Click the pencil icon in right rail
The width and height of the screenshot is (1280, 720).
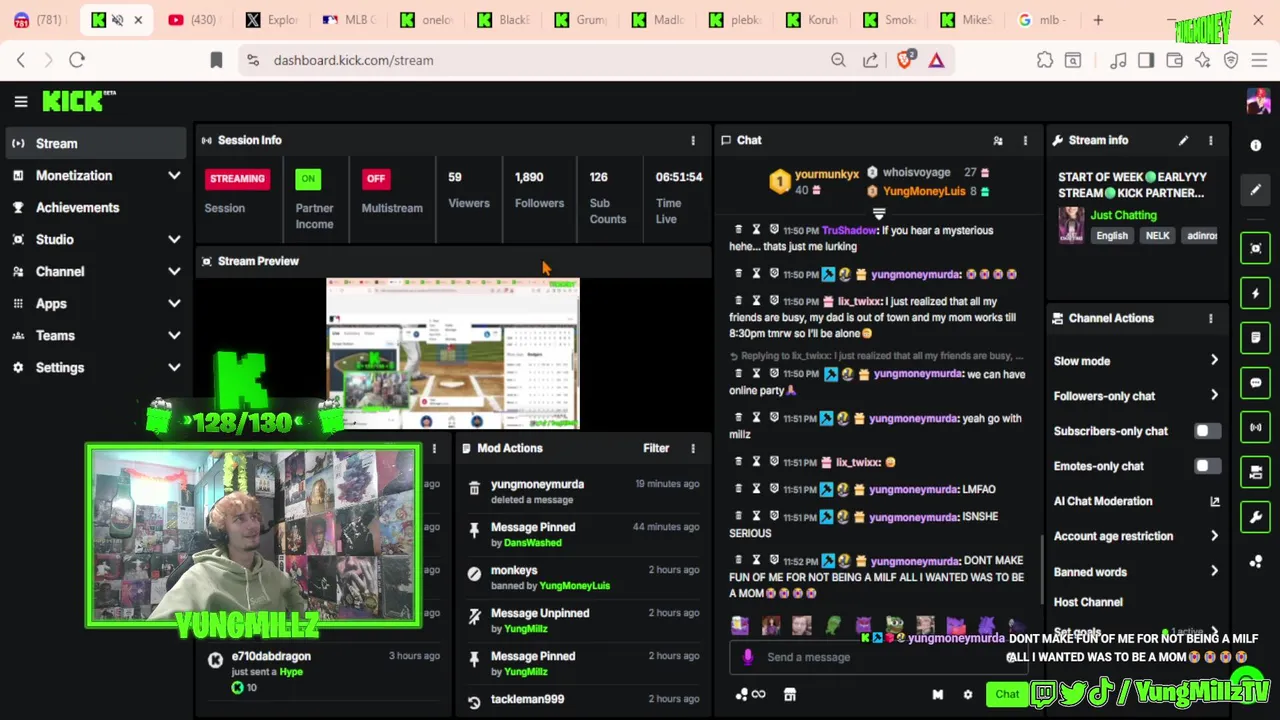point(1256,189)
